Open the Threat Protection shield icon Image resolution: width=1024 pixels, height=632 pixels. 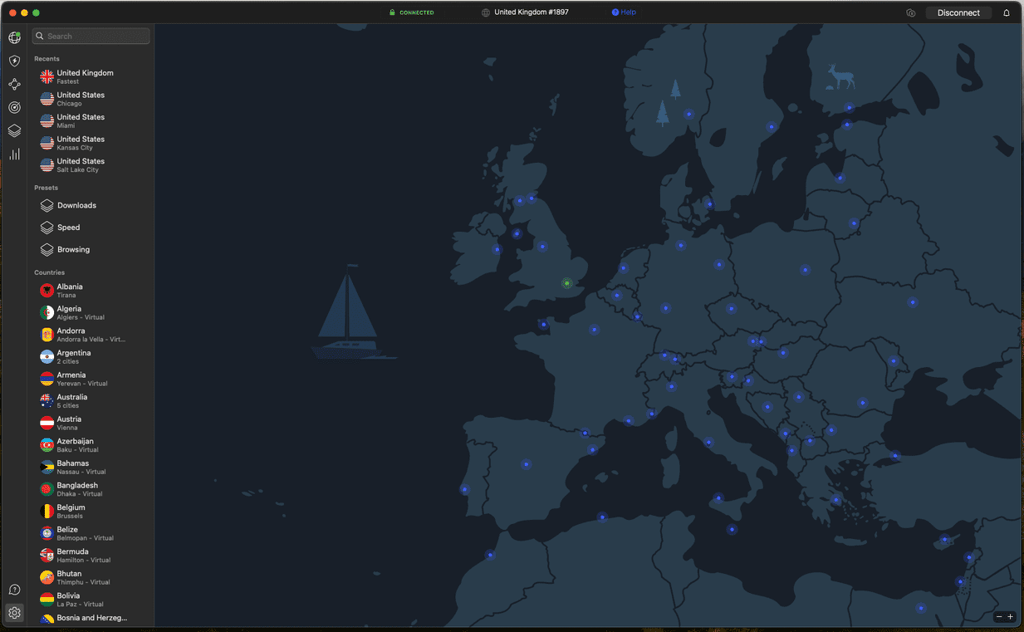click(14, 61)
